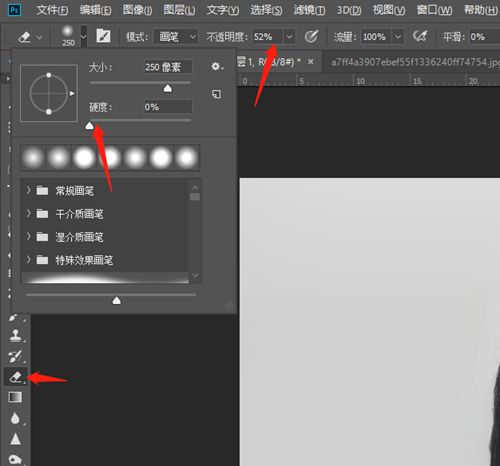Toggle pressure for opacity icon
500x466 pixels.
pos(311,36)
